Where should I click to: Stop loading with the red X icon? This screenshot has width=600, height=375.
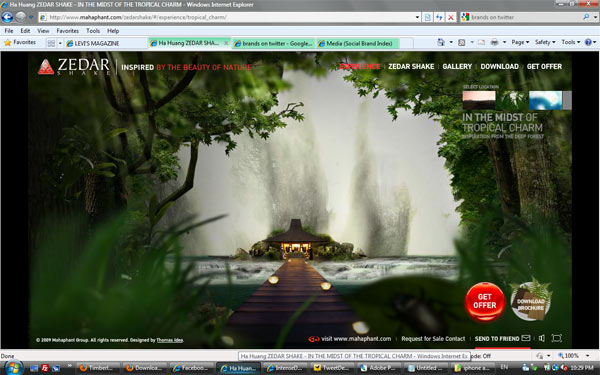(451, 17)
